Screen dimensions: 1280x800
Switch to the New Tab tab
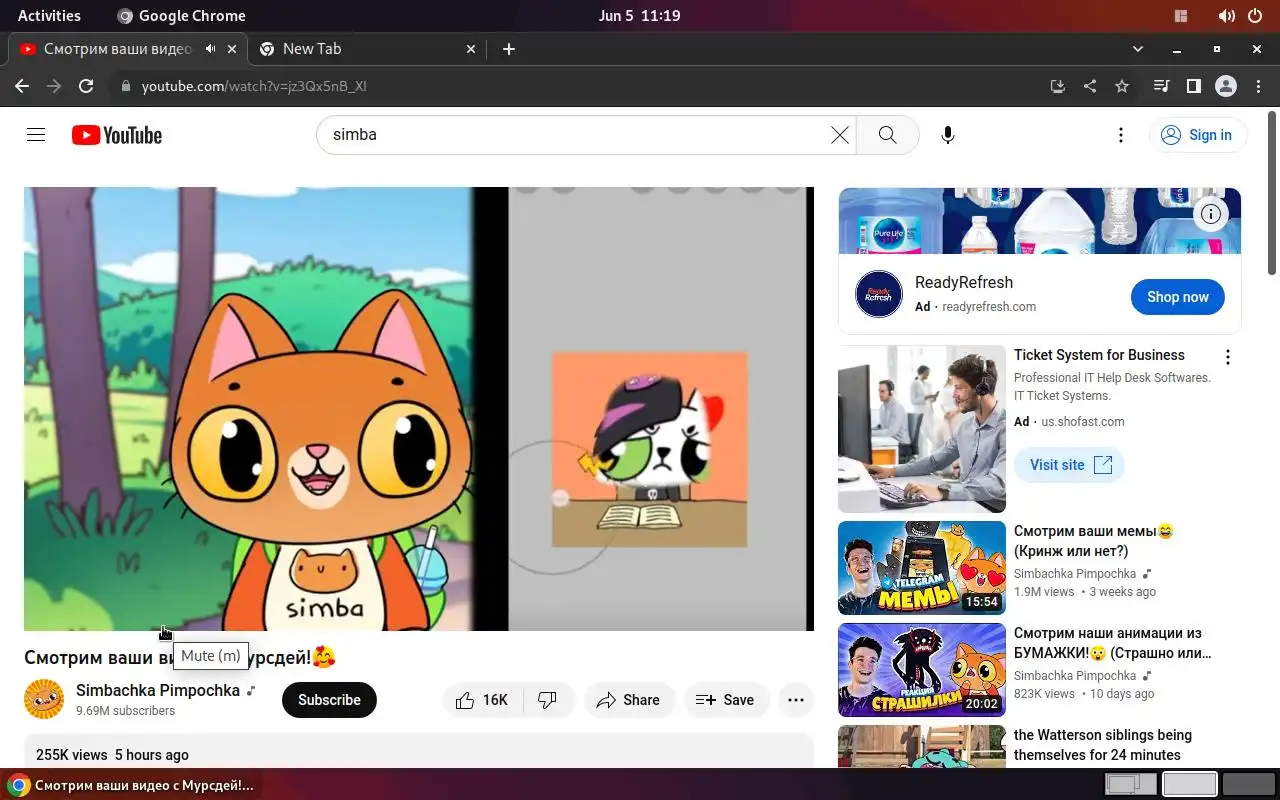point(367,48)
